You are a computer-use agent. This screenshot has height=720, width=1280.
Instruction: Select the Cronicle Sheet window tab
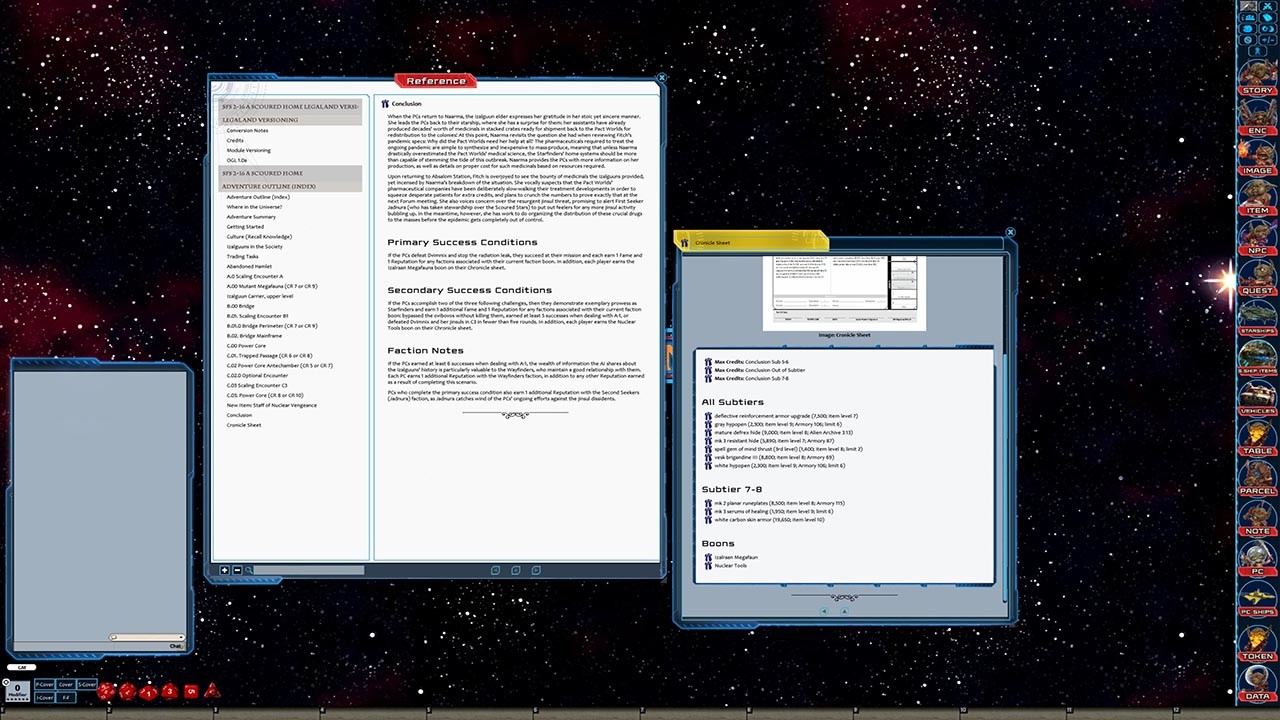[x=712, y=242]
